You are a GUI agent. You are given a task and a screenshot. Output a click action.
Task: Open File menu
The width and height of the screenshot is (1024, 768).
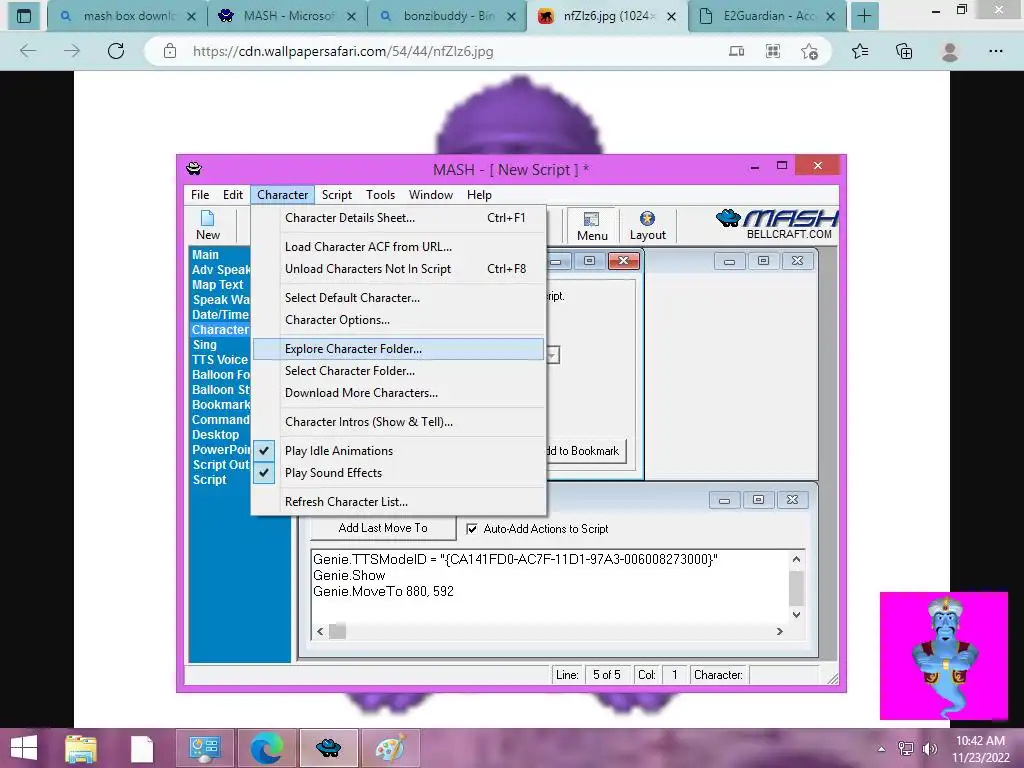(x=200, y=195)
